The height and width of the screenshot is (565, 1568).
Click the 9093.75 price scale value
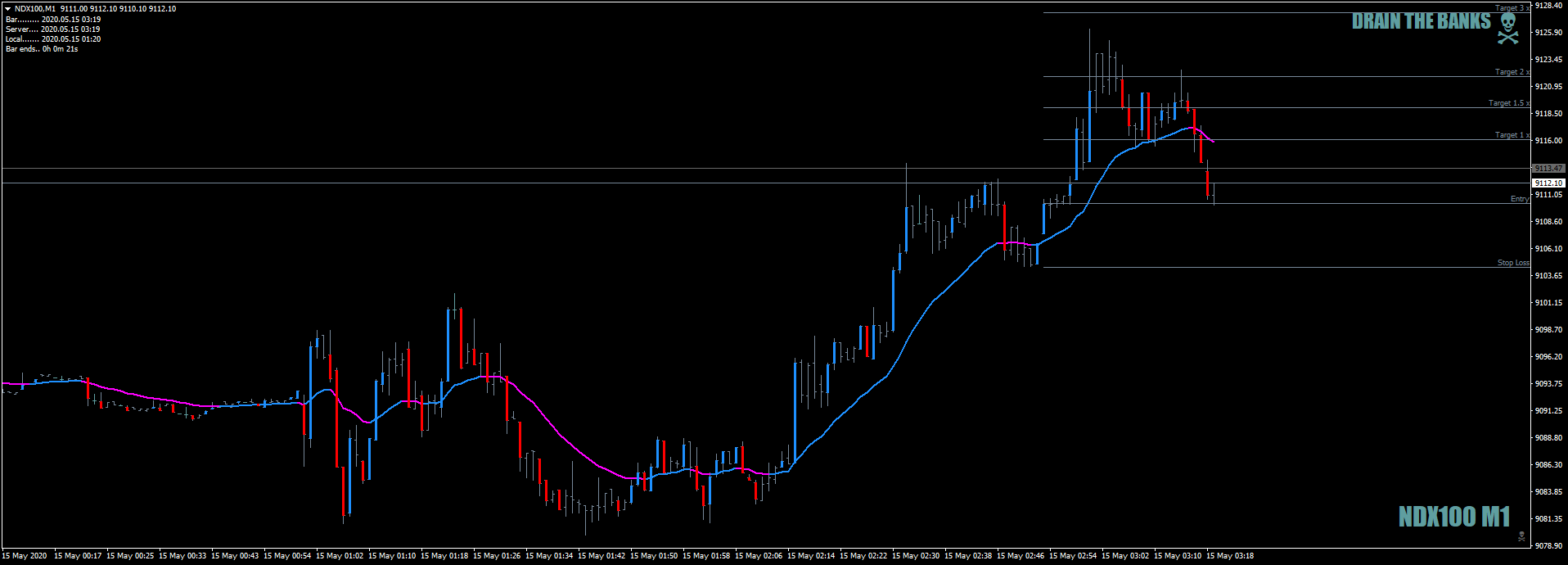(1549, 383)
